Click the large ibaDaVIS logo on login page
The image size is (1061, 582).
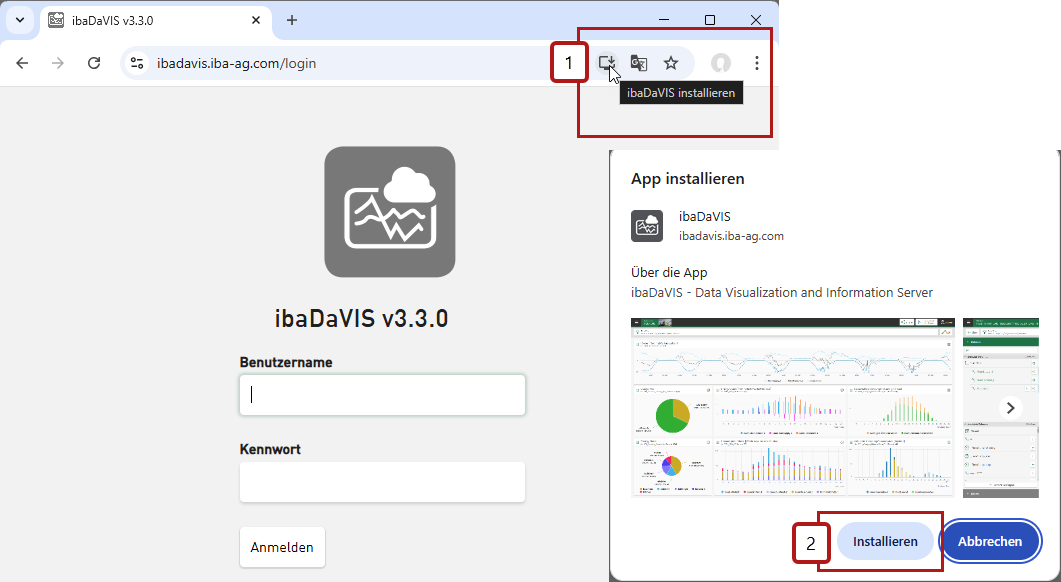coord(390,212)
